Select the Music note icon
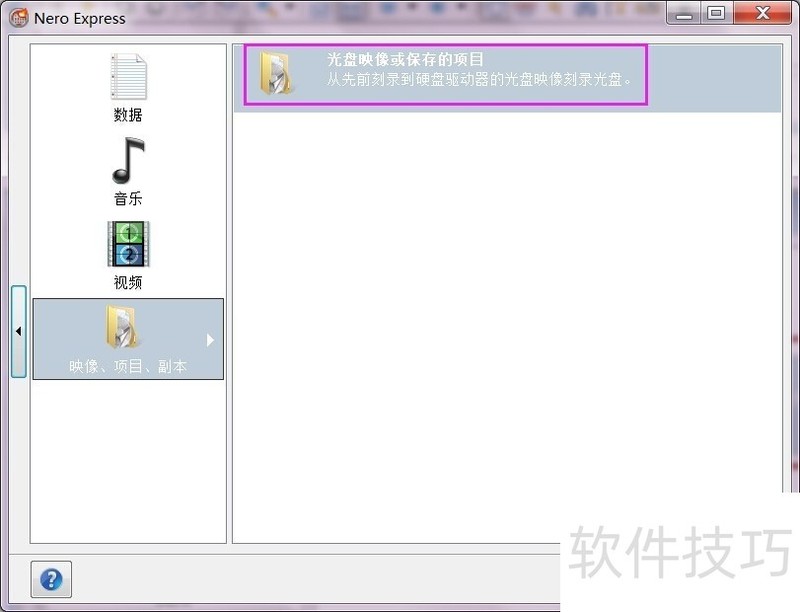800x612 pixels. (128, 161)
